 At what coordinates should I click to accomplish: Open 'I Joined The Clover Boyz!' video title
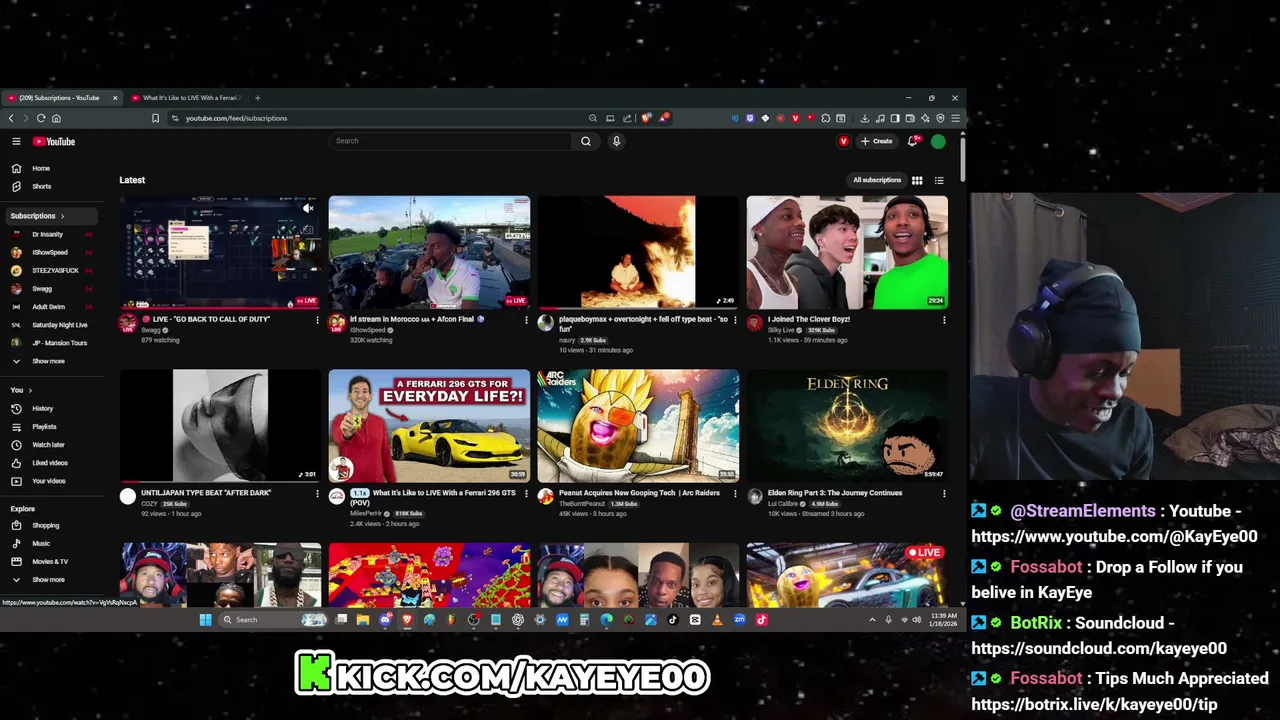coord(809,319)
